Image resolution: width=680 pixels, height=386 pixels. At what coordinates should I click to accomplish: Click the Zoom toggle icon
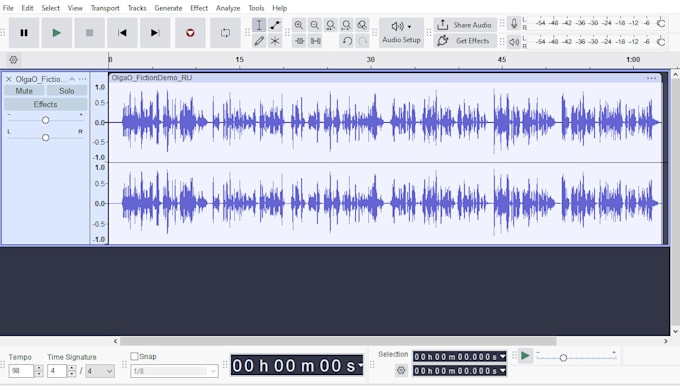pyautogui.click(x=362, y=25)
